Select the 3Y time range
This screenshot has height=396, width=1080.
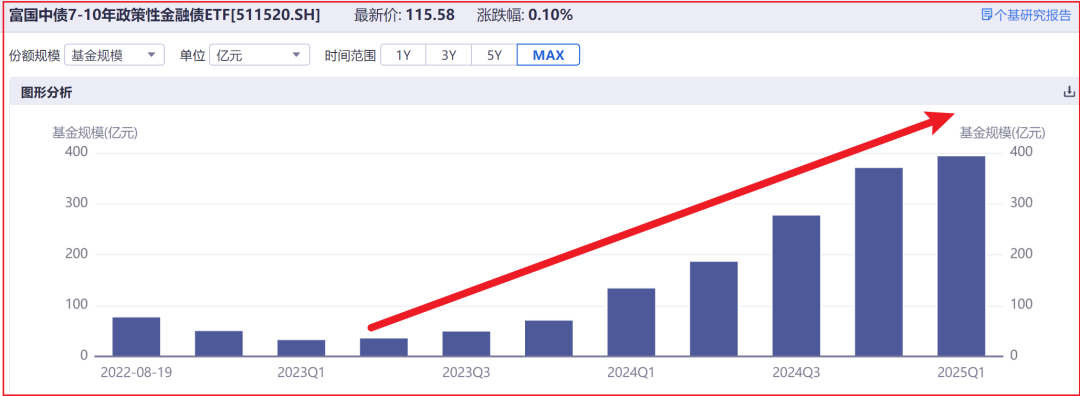point(448,55)
